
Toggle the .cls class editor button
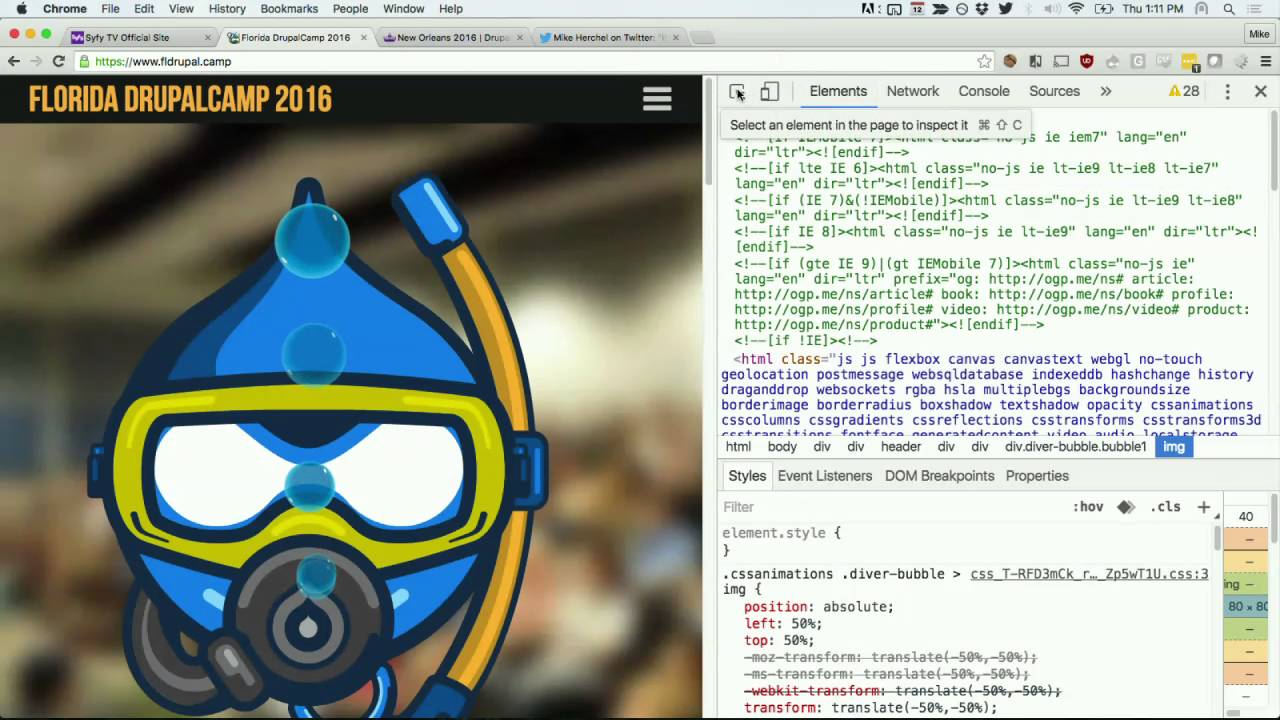(x=1165, y=507)
